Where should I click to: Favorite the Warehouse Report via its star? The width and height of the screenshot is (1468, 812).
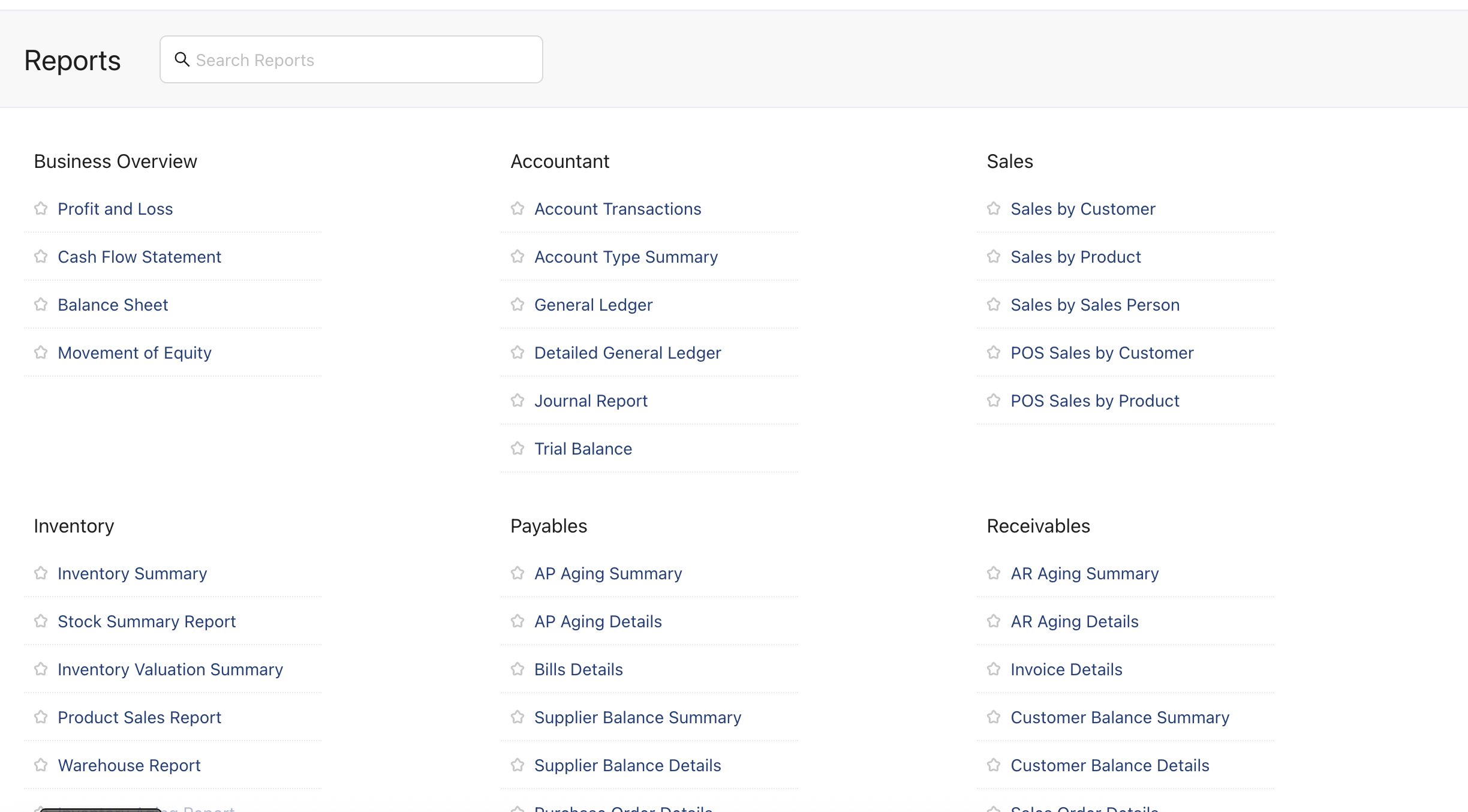[41, 765]
